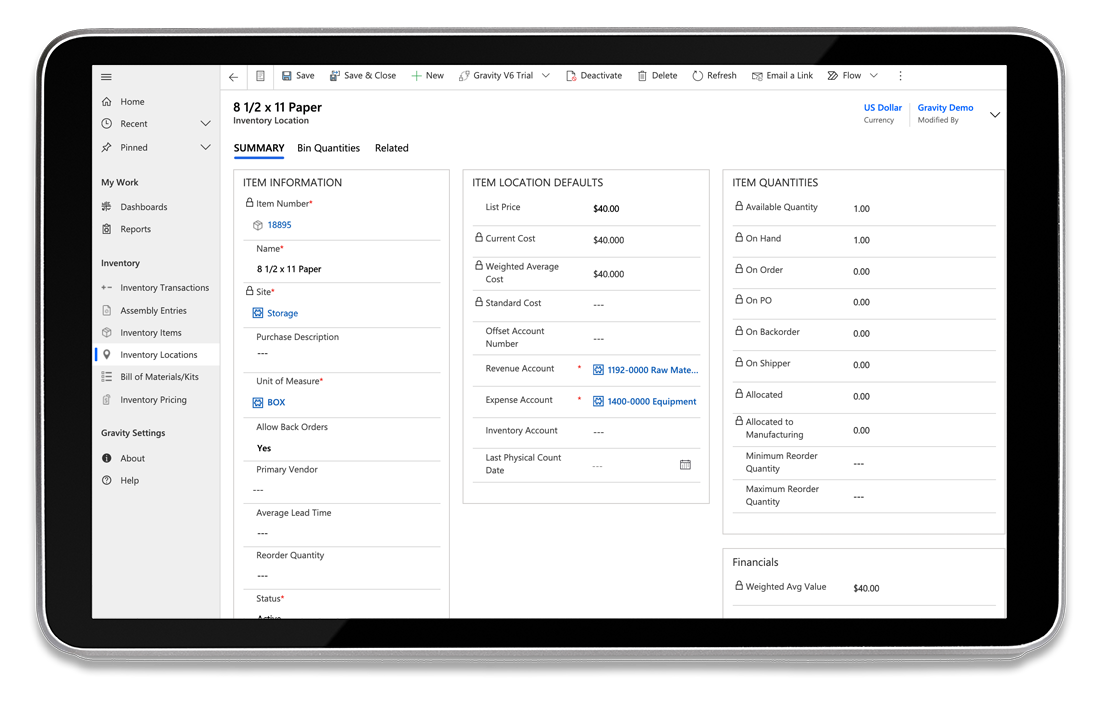Click Save & Close
Screen dimensions: 1100x720
pyautogui.click(x=363, y=76)
